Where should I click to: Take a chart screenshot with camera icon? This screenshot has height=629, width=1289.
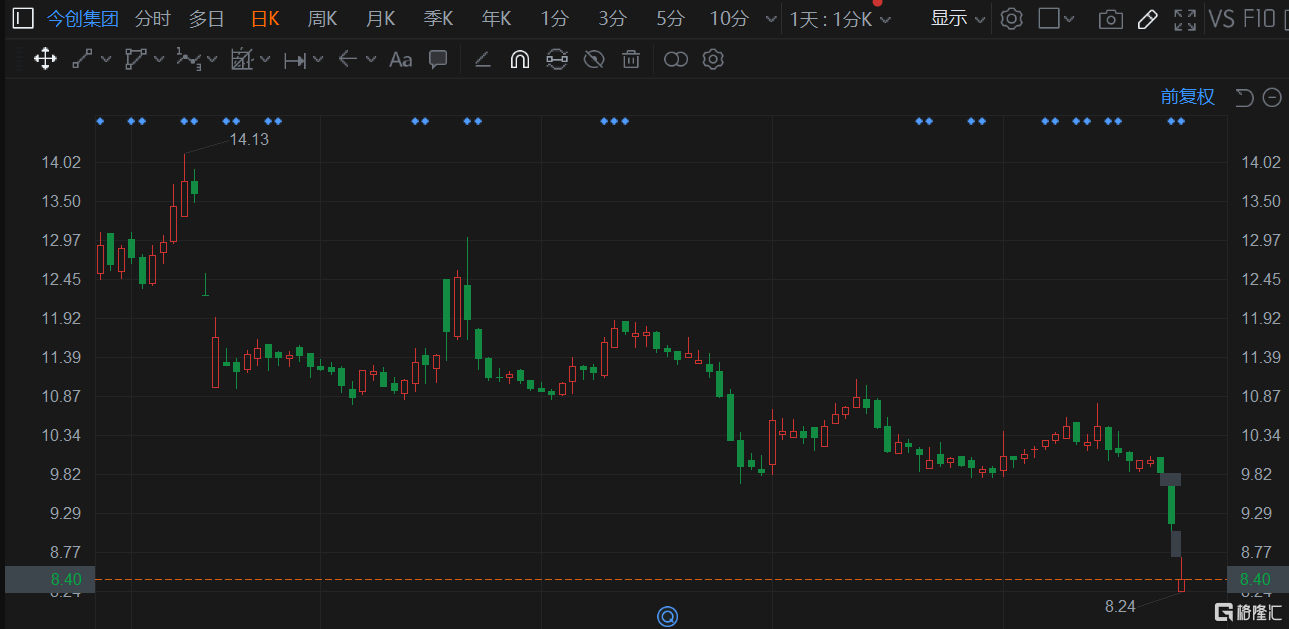tap(1110, 19)
